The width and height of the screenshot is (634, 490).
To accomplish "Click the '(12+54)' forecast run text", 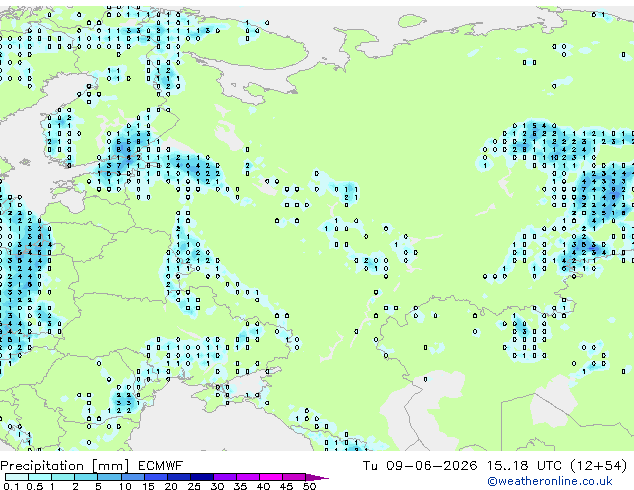I will click(x=599, y=466).
